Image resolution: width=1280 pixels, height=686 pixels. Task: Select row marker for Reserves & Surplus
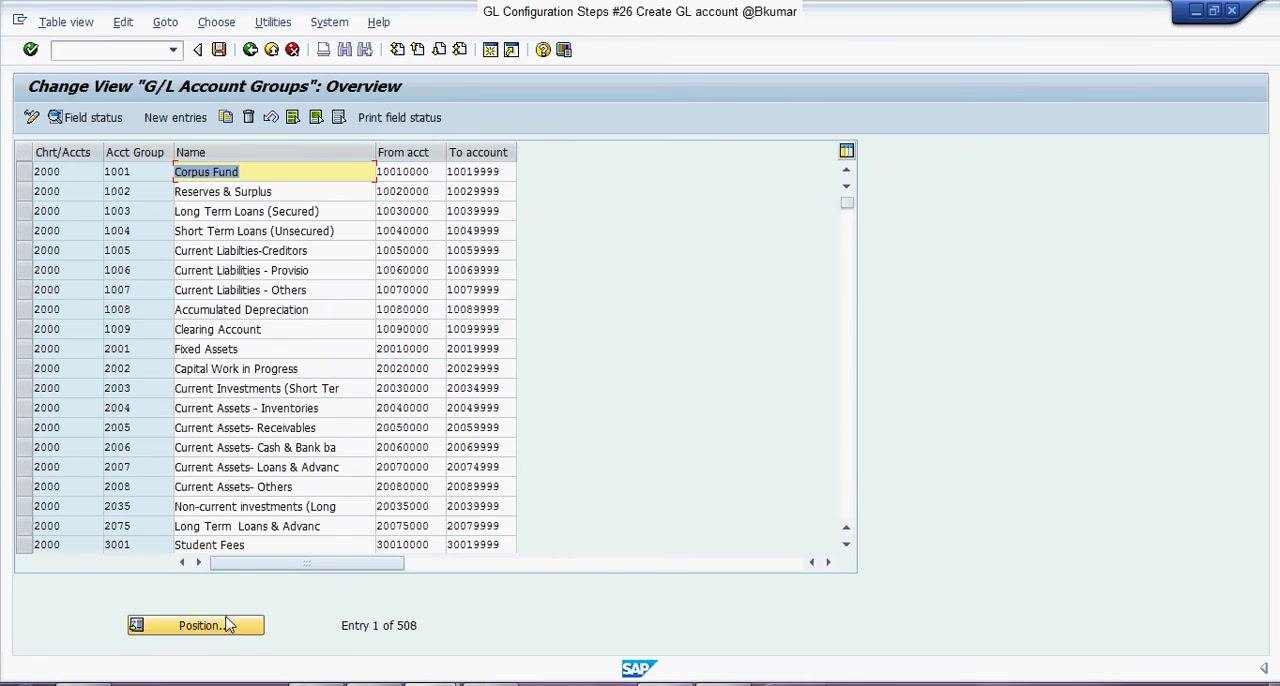pos(23,192)
